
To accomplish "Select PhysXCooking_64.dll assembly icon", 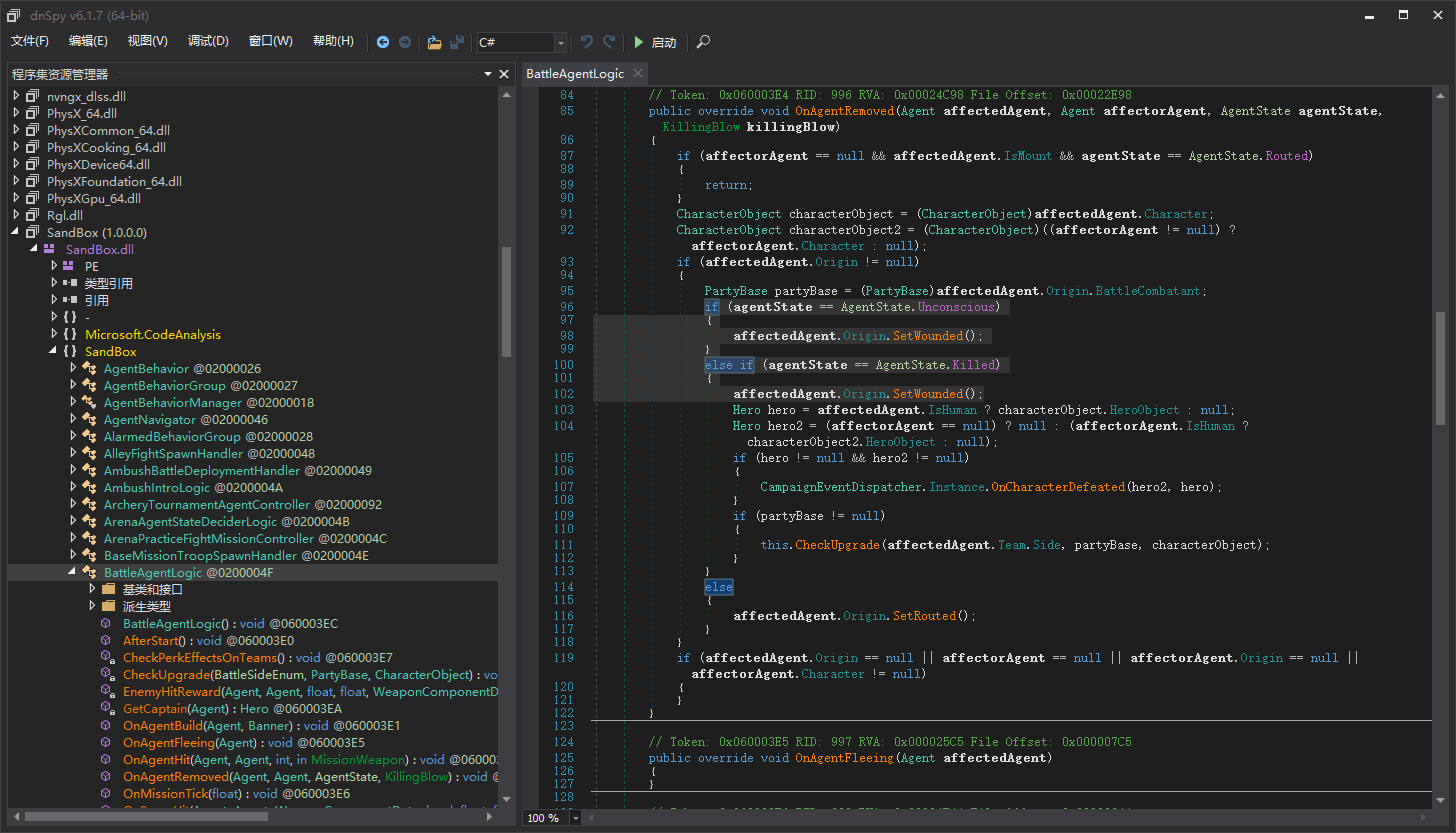I will [33, 147].
